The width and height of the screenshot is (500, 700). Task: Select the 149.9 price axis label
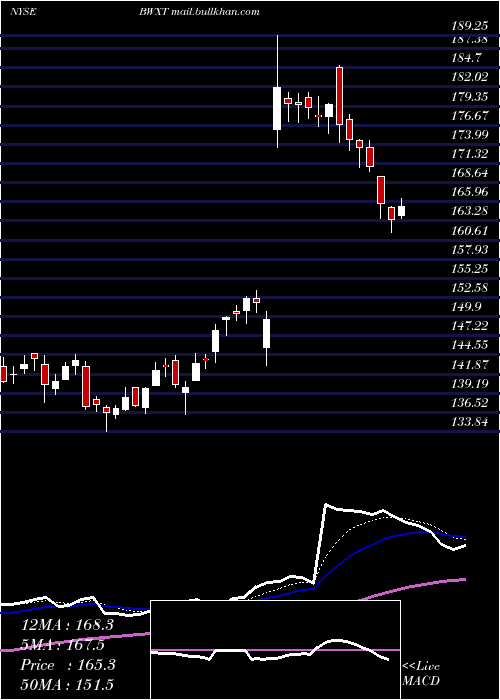coord(467,307)
